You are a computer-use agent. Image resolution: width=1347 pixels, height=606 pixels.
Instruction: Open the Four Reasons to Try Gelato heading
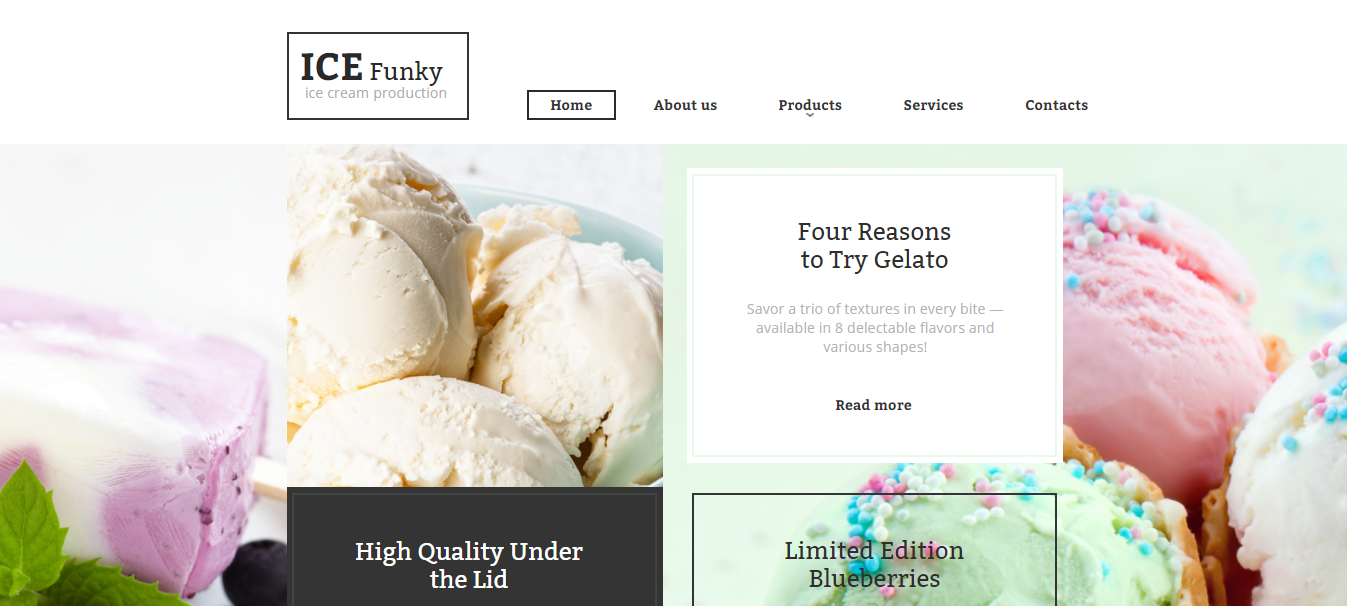(874, 246)
